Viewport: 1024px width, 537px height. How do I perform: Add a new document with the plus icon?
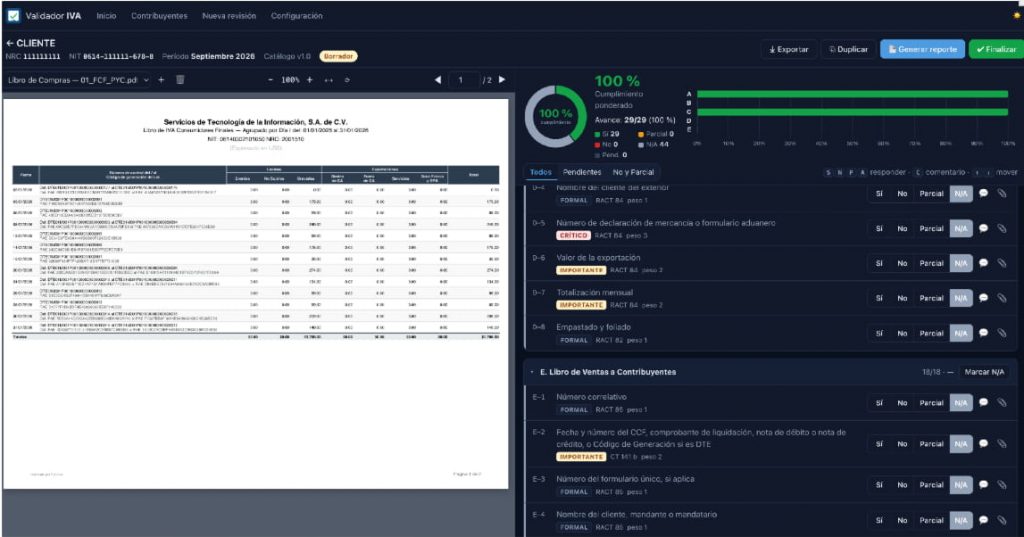tap(161, 80)
